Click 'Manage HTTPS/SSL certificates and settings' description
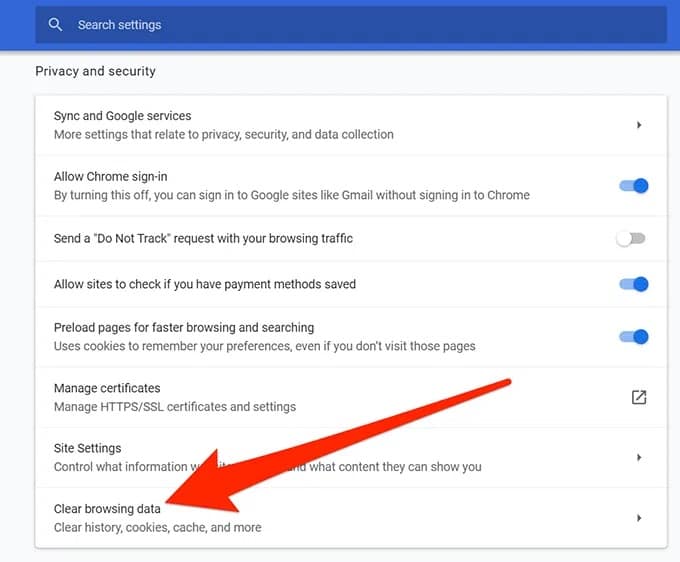 [x=175, y=407]
